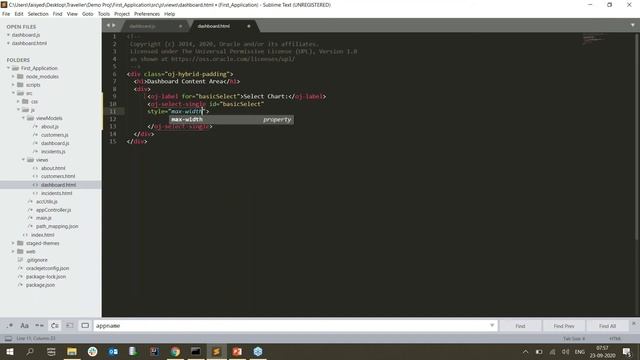Click unsaved dot on dashboard.html tab
The width and height of the screenshot is (640, 360).
click(249, 26)
